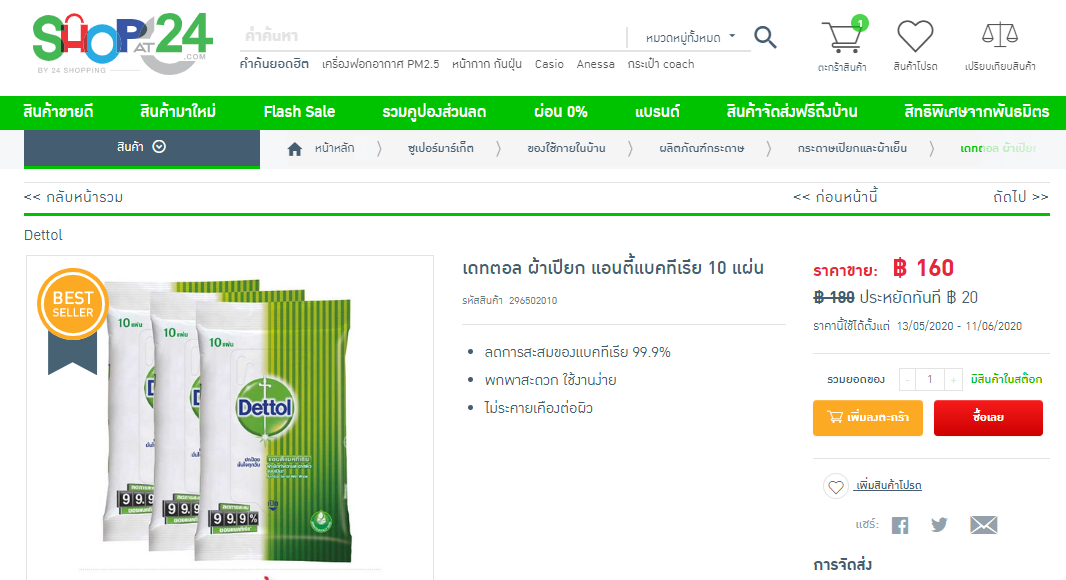Add product to favorites heart toggle
This screenshot has width=1066, height=580.
point(836,486)
